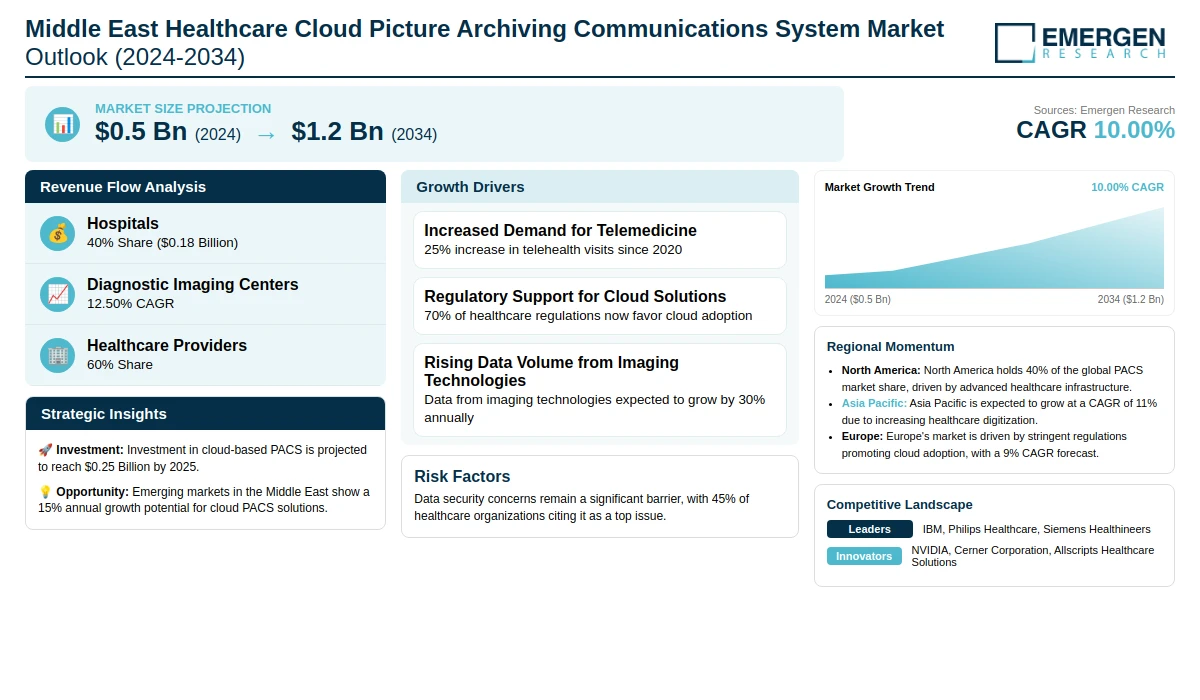Click the Leaders badge in Competitive Landscape
The width and height of the screenshot is (1200, 700).
[869, 529]
